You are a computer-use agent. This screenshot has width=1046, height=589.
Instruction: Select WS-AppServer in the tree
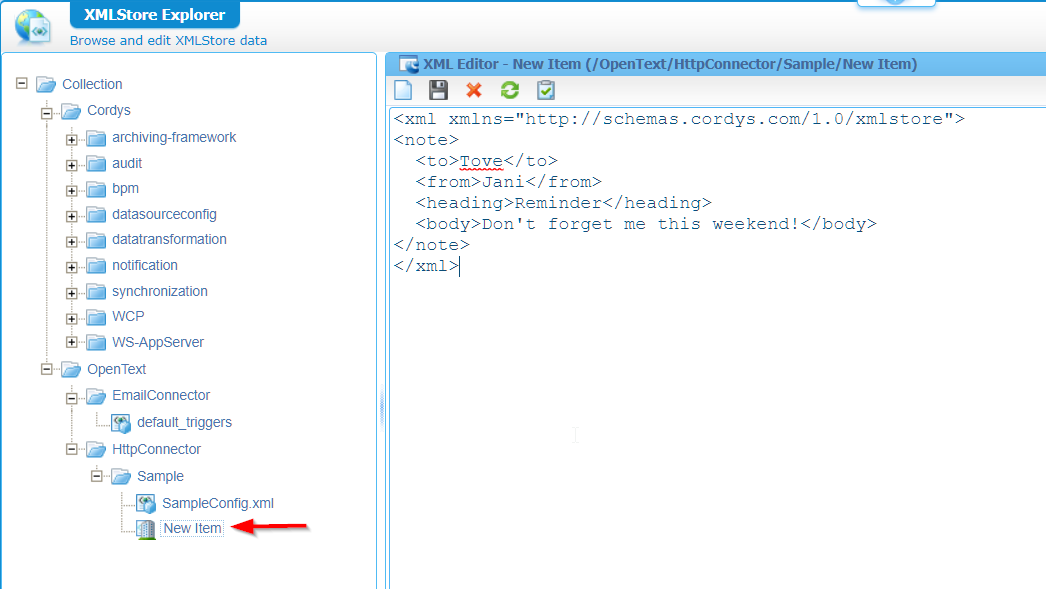[x=157, y=342]
